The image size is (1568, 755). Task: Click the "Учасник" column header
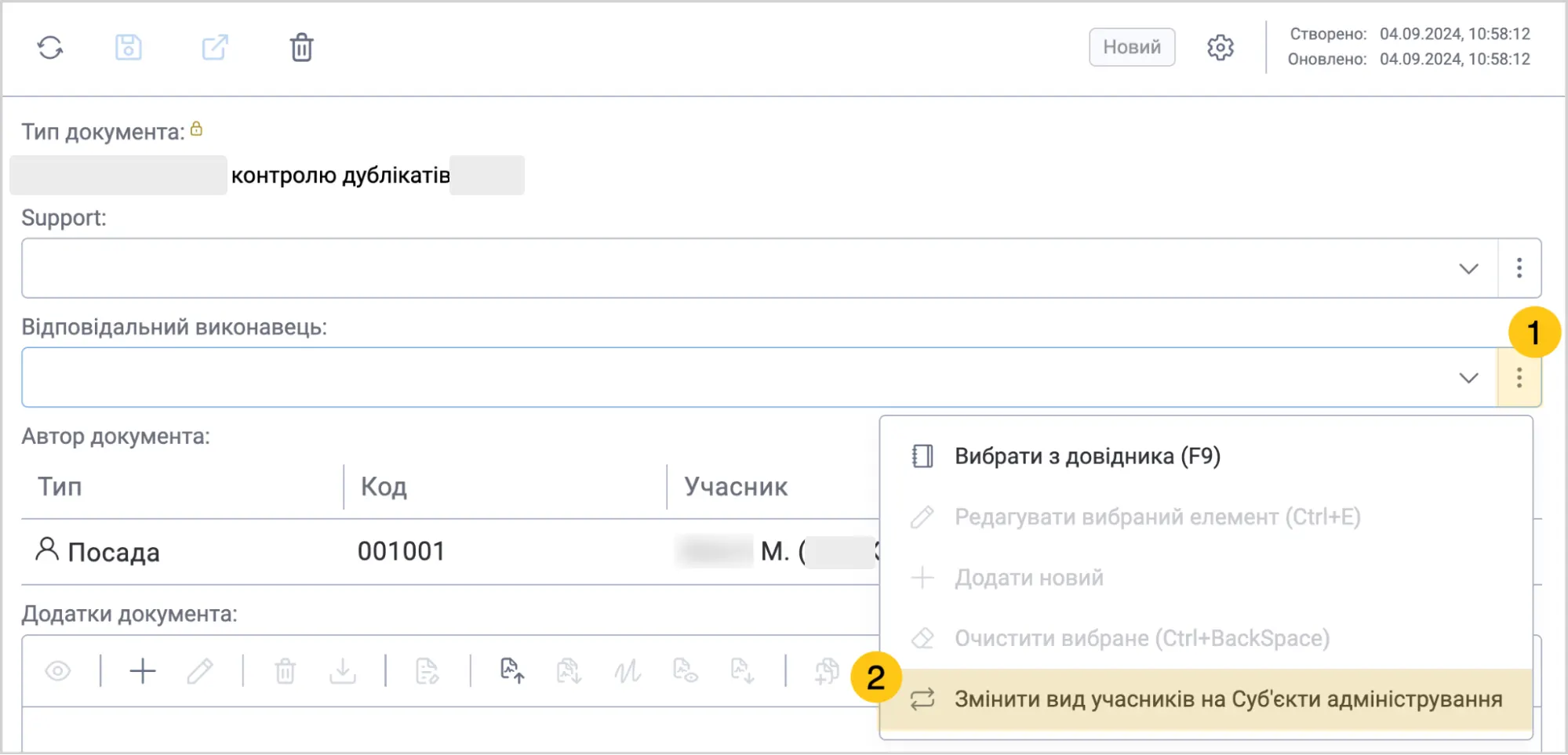pyautogui.click(x=736, y=487)
